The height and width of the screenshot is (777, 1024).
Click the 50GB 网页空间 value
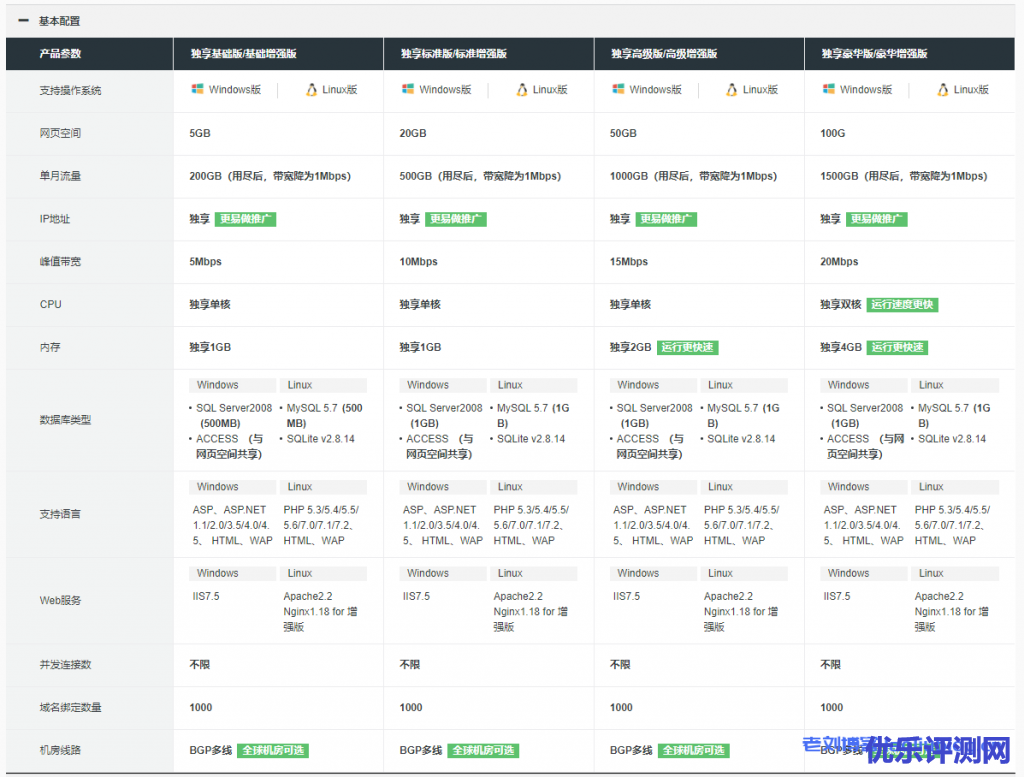(623, 133)
